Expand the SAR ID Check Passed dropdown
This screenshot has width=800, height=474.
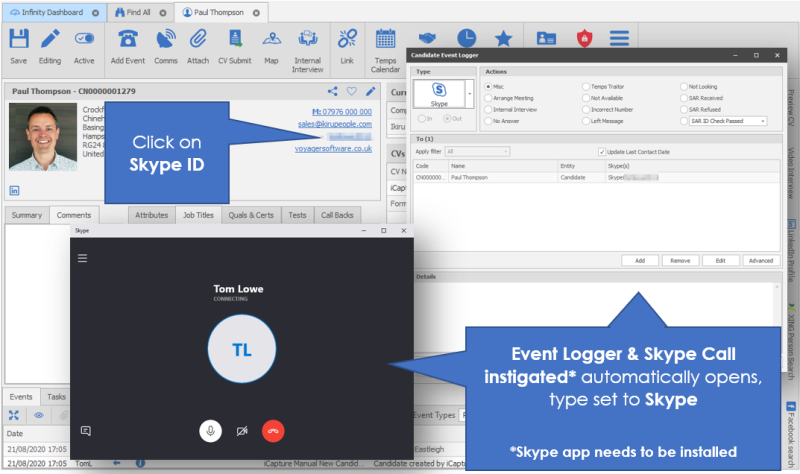(762, 120)
